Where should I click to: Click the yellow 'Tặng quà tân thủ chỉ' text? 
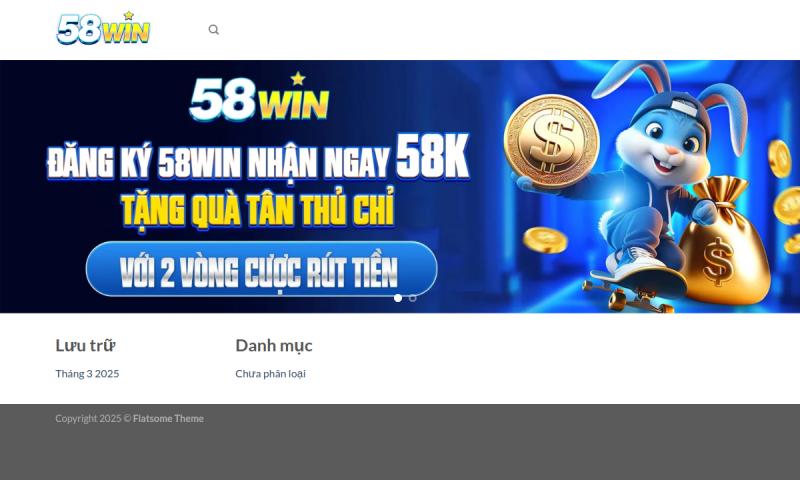pyautogui.click(x=258, y=208)
